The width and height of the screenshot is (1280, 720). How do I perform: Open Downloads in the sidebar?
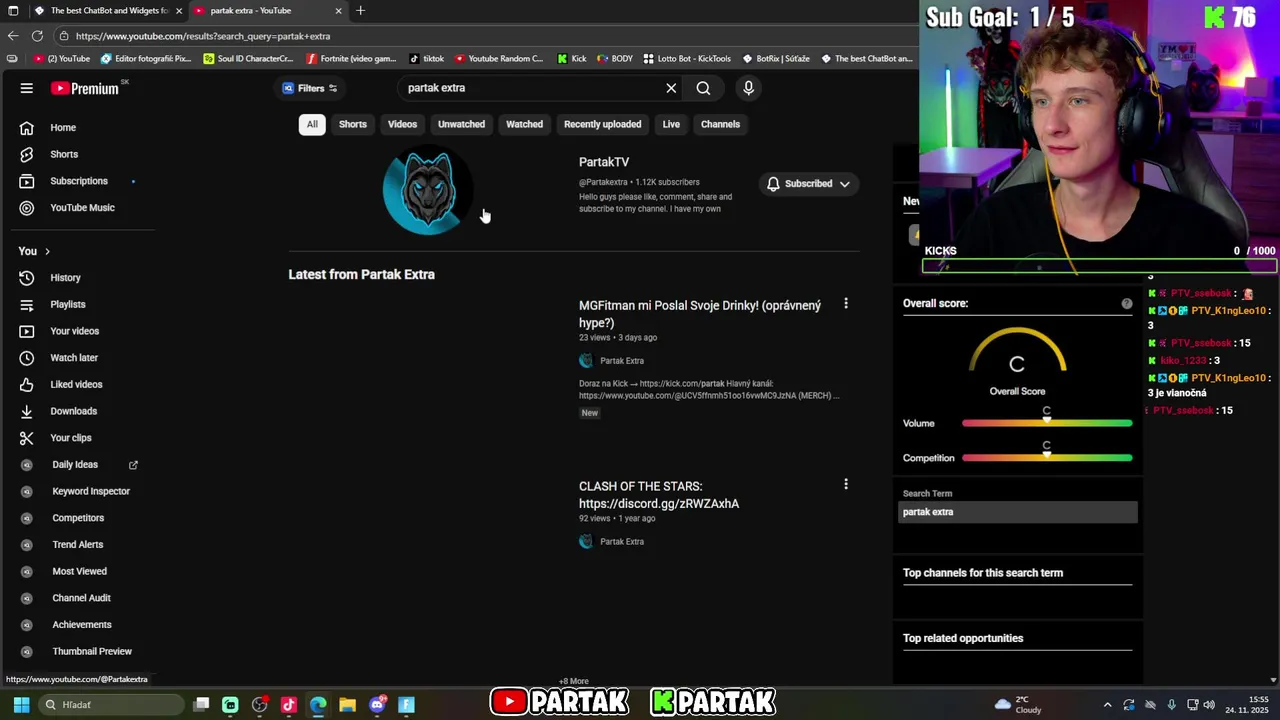(x=73, y=411)
